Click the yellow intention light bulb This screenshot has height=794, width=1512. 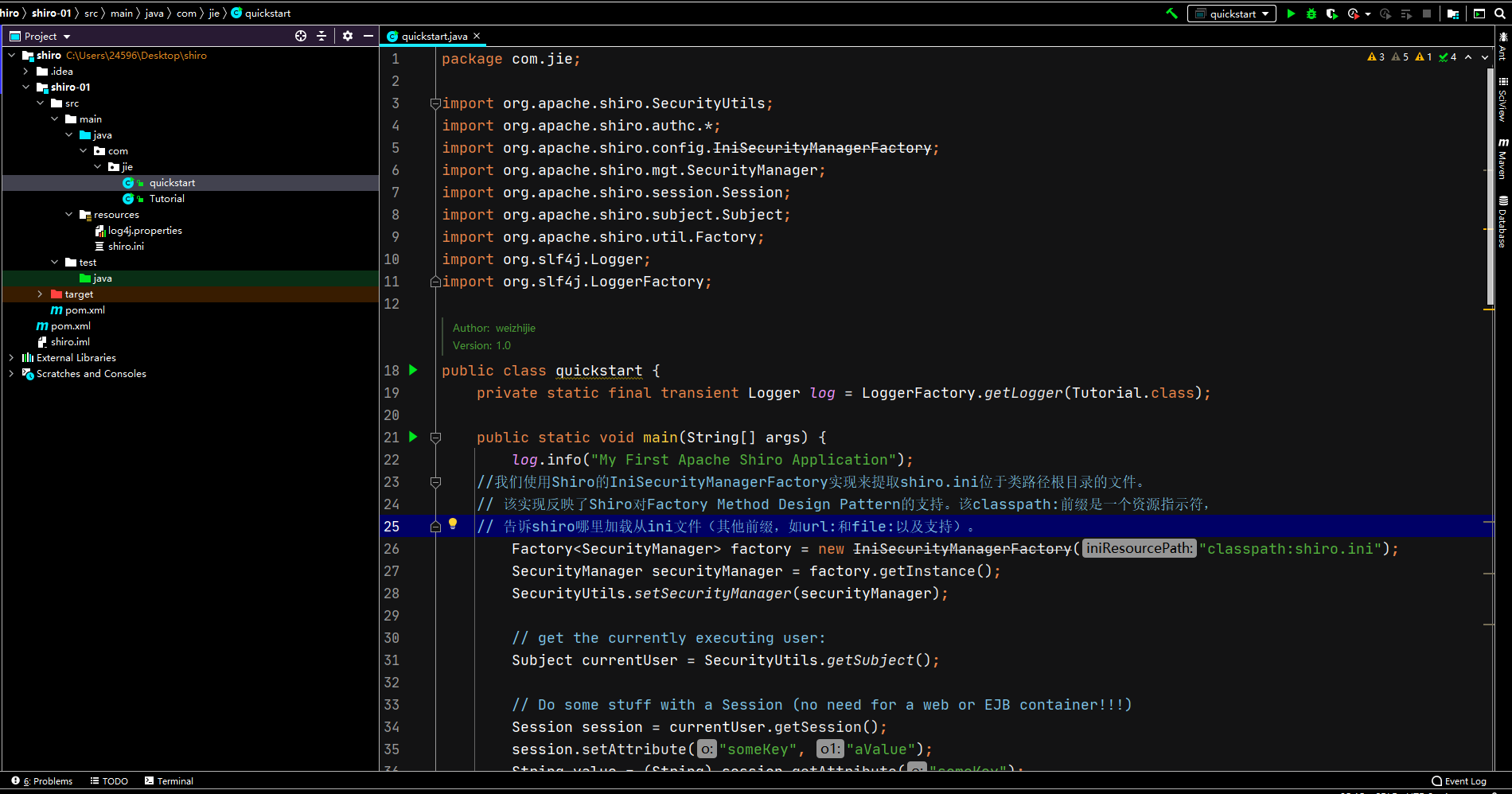(453, 524)
